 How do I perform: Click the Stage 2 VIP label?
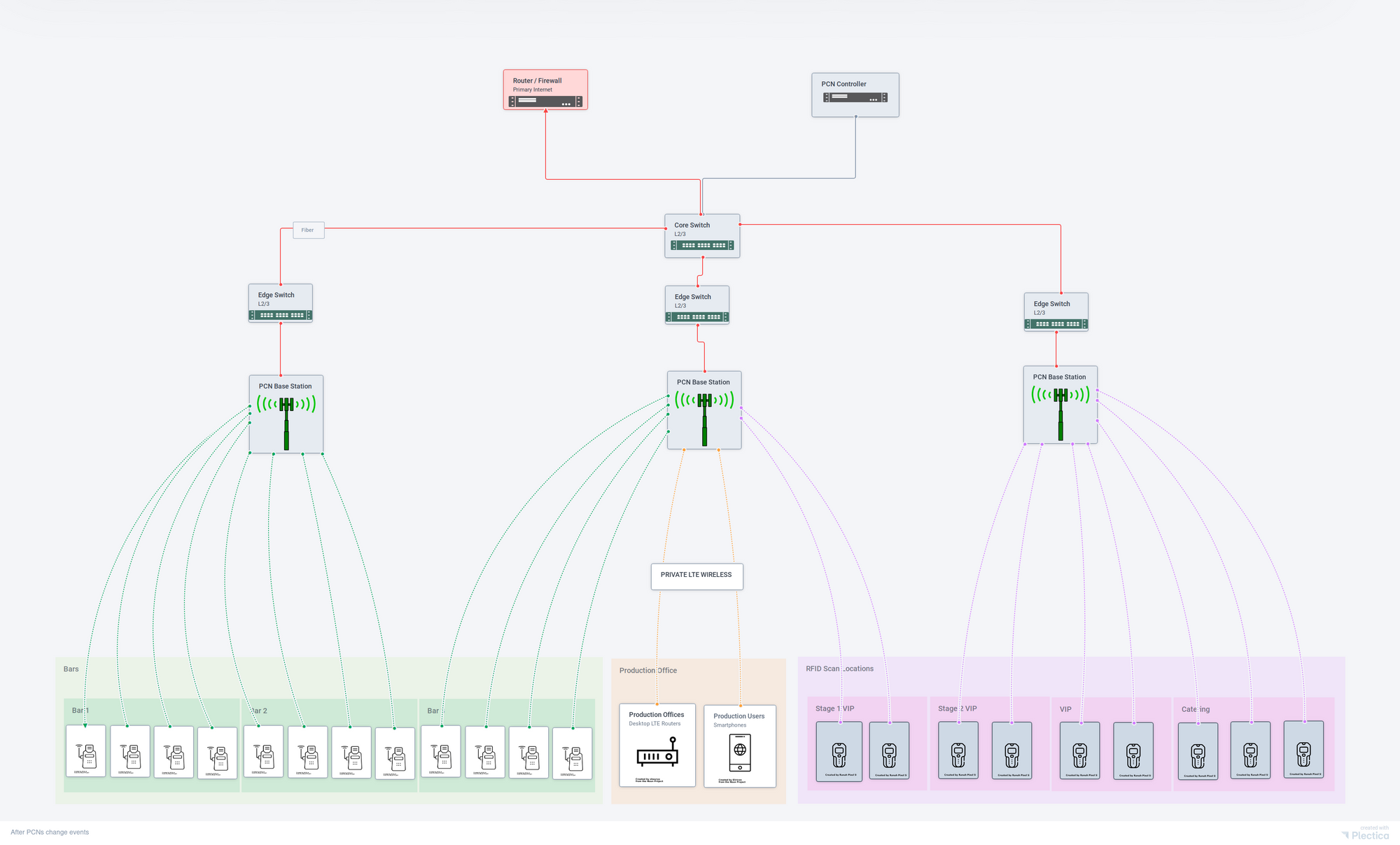(x=958, y=708)
